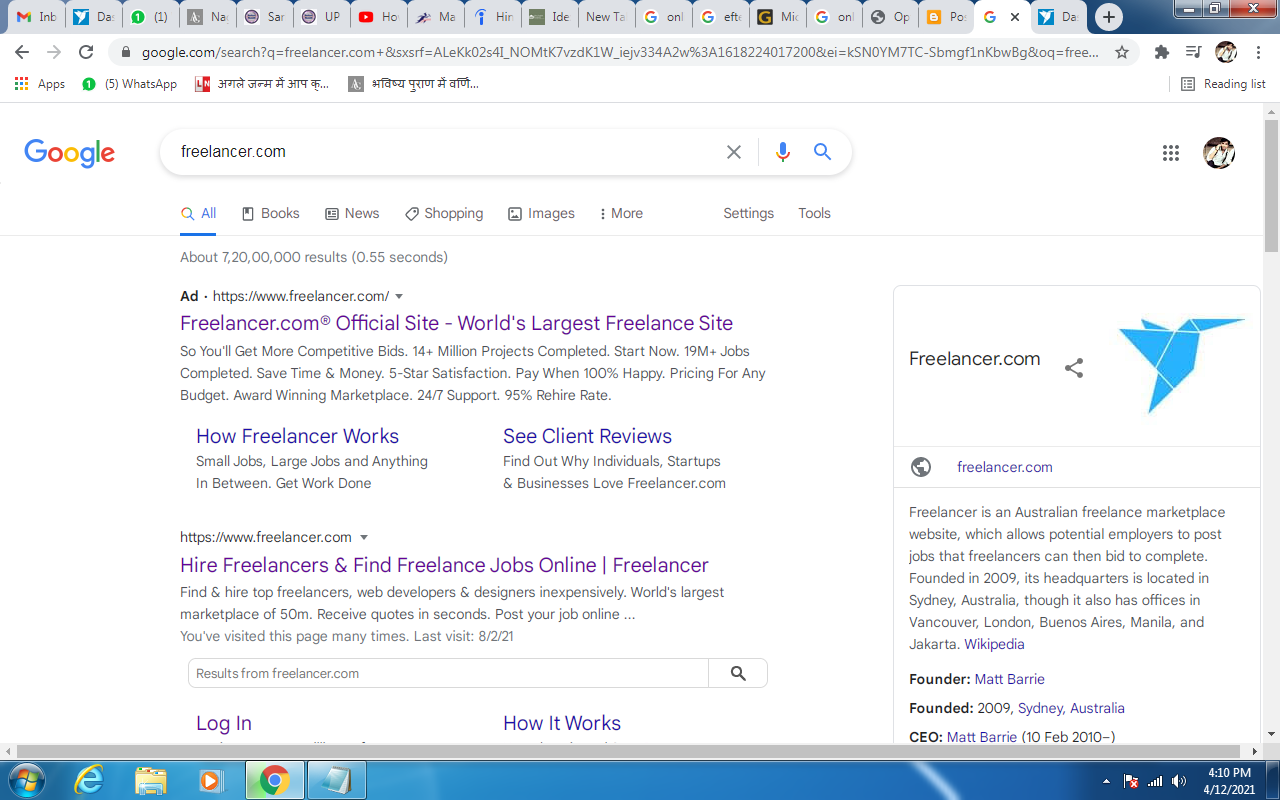Open the media control icon in toolbar
The image size is (1280, 800).
(1193, 52)
